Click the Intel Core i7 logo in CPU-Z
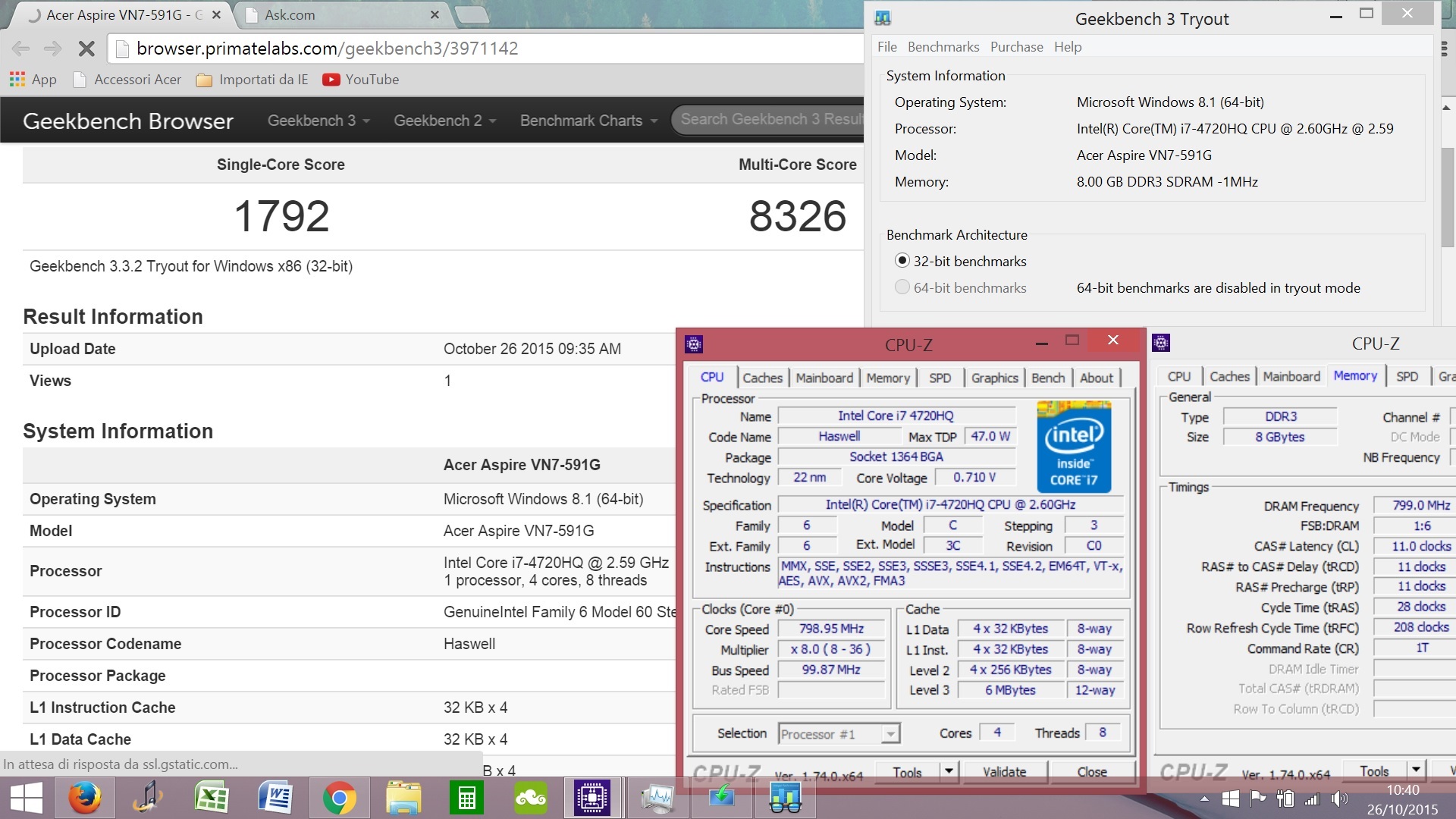 point(1074,447)
